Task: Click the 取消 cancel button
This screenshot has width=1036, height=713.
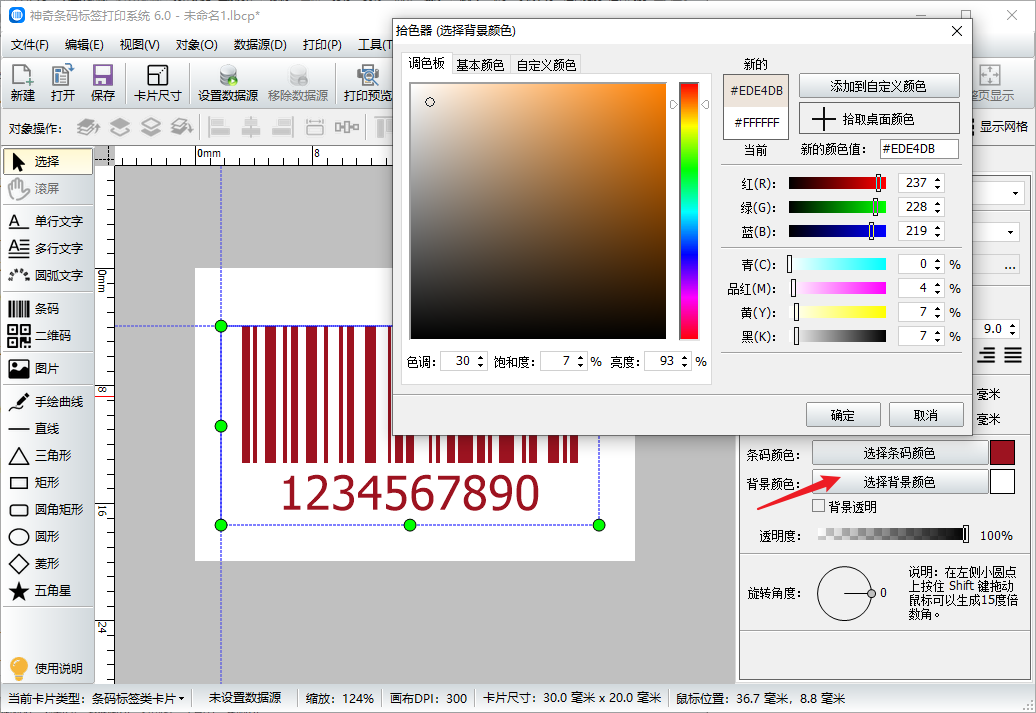Action: tap(926, 415)
